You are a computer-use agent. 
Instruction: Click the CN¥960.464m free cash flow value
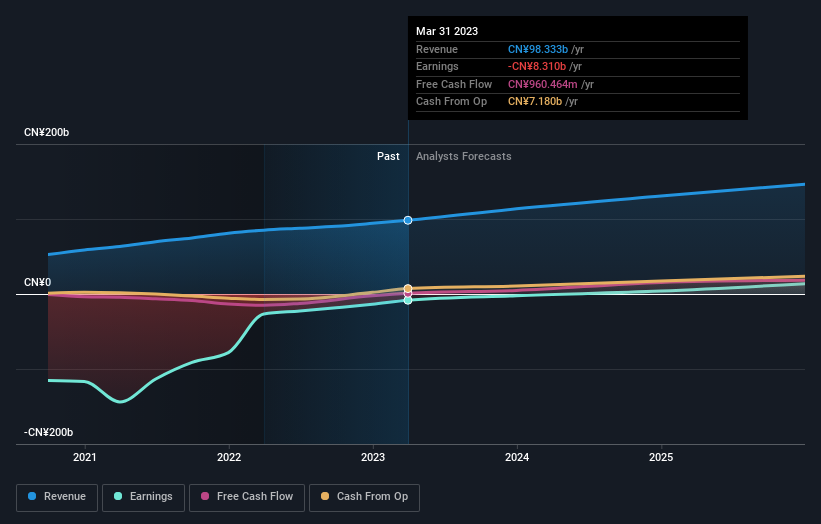pos(542,84)
